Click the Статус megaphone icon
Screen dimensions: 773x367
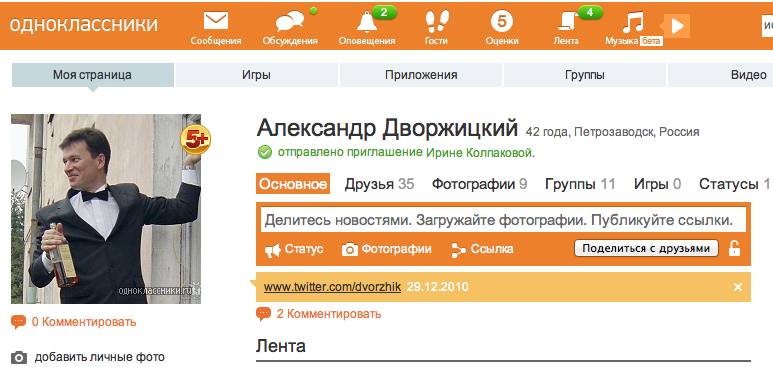coord(273,250)
